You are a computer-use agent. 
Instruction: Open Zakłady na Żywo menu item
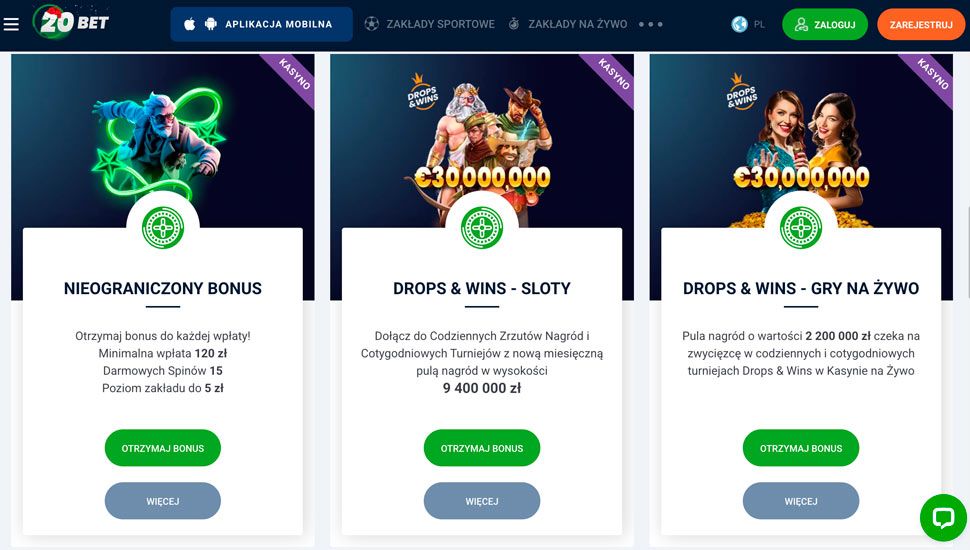coord(577,24)
